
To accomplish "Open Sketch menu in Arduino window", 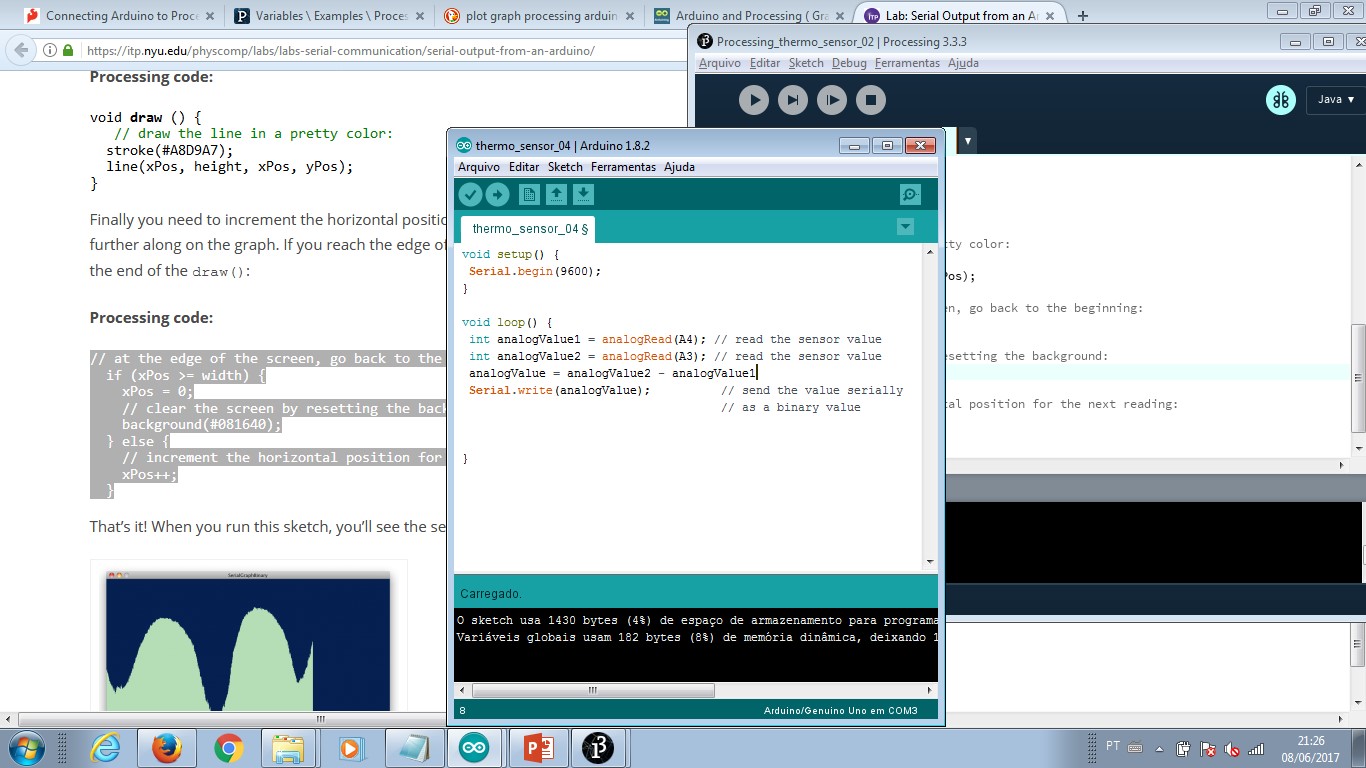I will (565, 167).
